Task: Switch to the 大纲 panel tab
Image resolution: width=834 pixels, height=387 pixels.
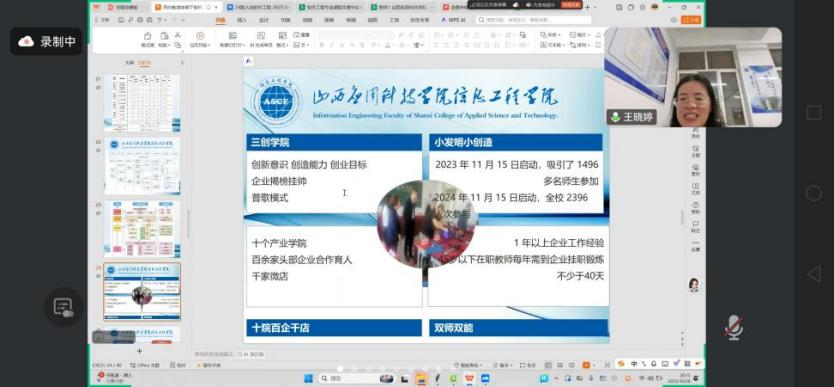Action: pyautogui.click(x=129, y=63)
